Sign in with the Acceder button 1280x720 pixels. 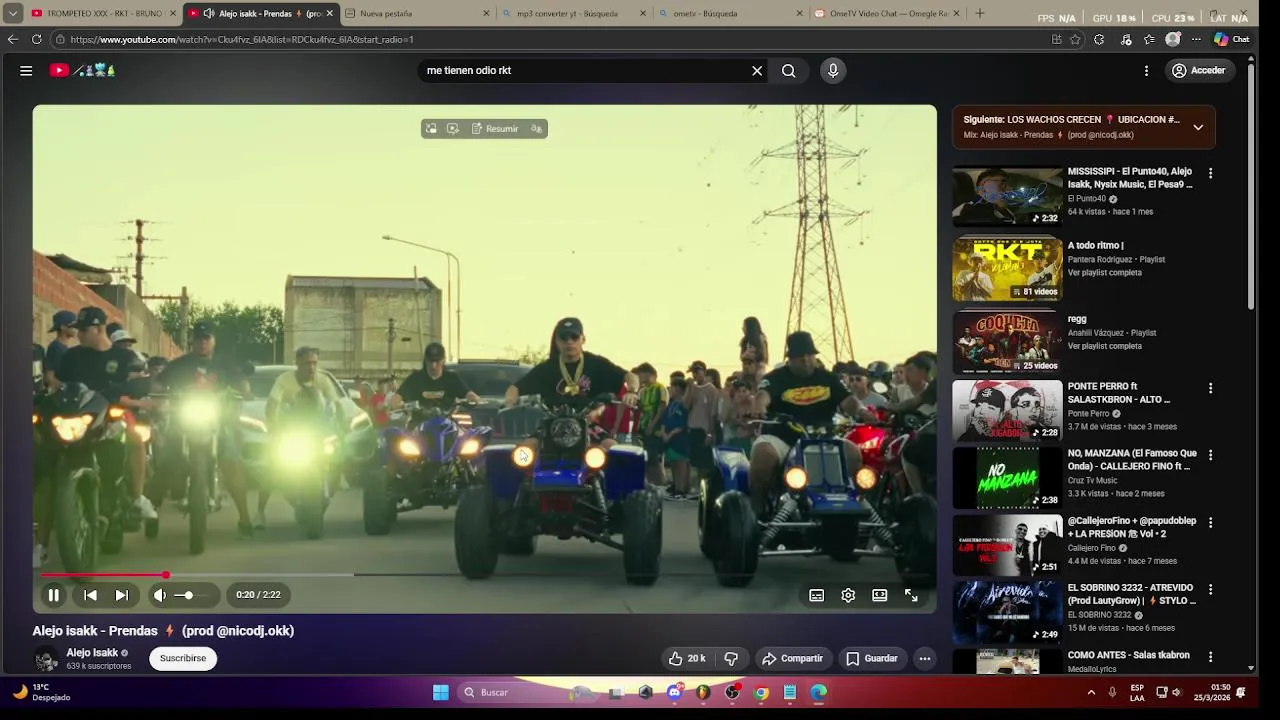click(1198, 70)
